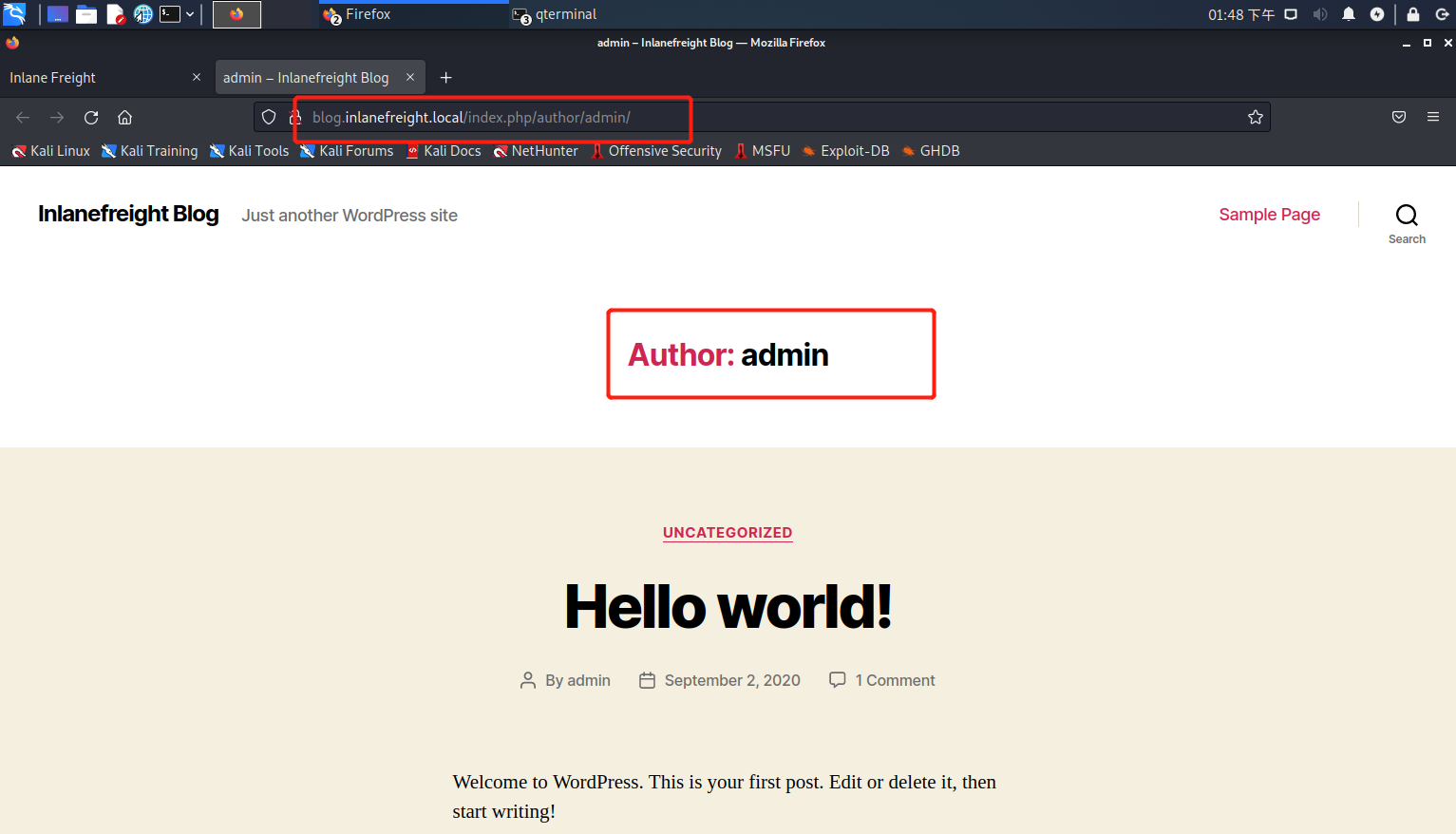Open a new Firefox tab
The width and height of the screenshot is (1456, 834).
[x=446, y=78]
